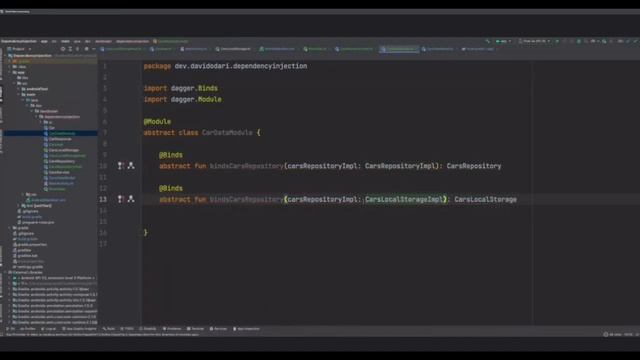Click the main breadcrumb in navigation bar
This screenshot has width=640, height=360.
[x=65, y=41]
